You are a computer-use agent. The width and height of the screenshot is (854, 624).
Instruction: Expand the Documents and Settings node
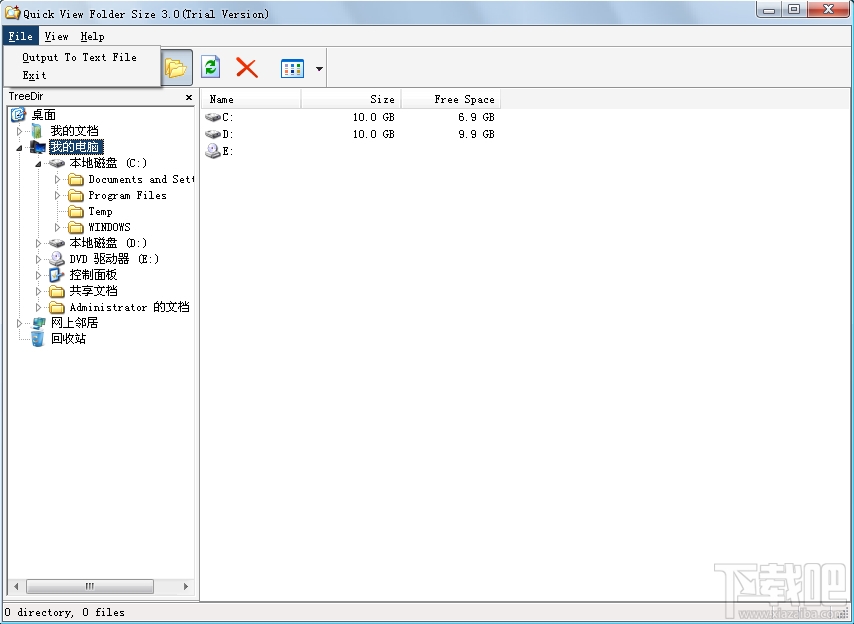(57, 179)
